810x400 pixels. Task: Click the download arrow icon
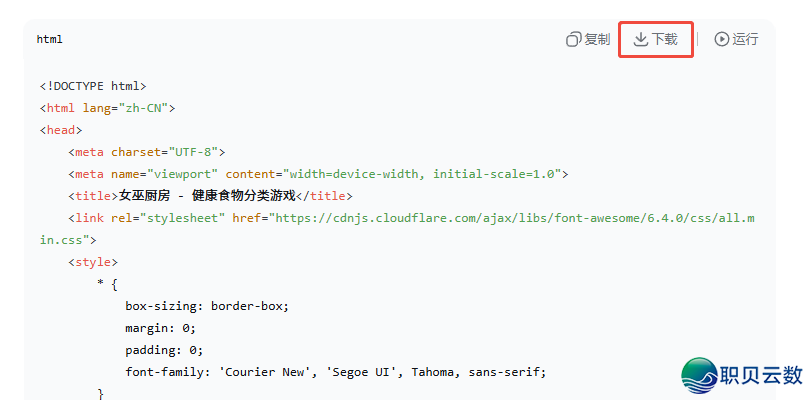641,39
